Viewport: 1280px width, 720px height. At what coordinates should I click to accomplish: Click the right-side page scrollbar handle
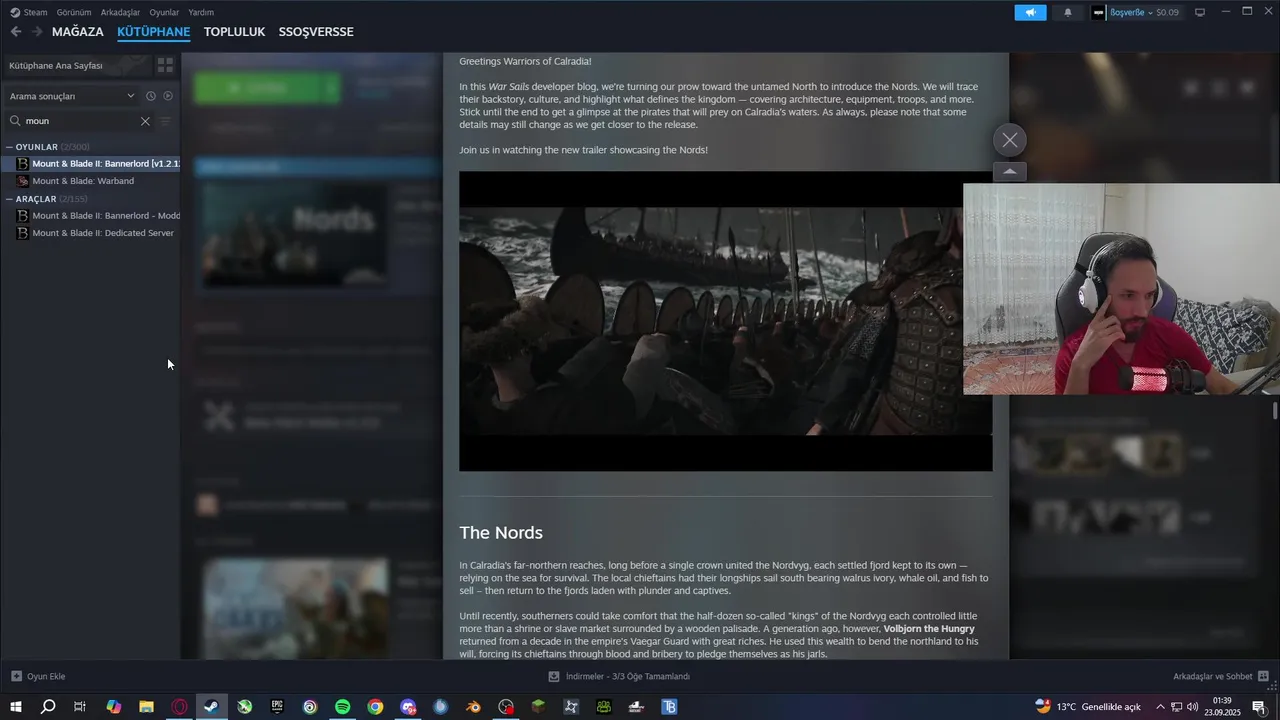1275,411
